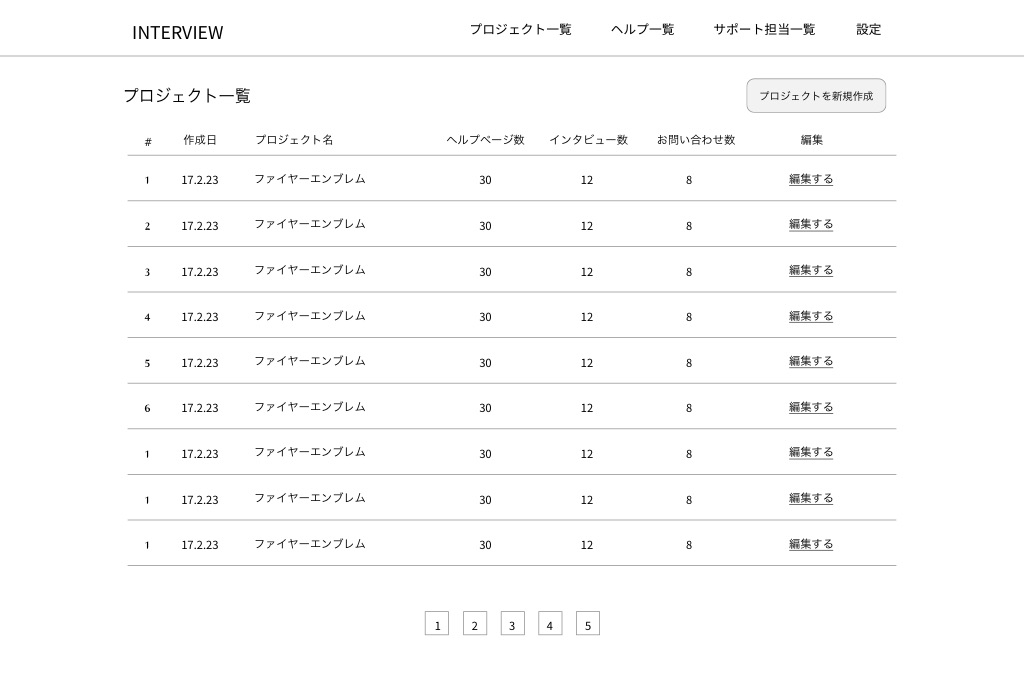Image resolution: width=1024 pixels, height=680 pixels.
Task: Open 設定 in the top navigation
Action: click(x=869, y=29)
